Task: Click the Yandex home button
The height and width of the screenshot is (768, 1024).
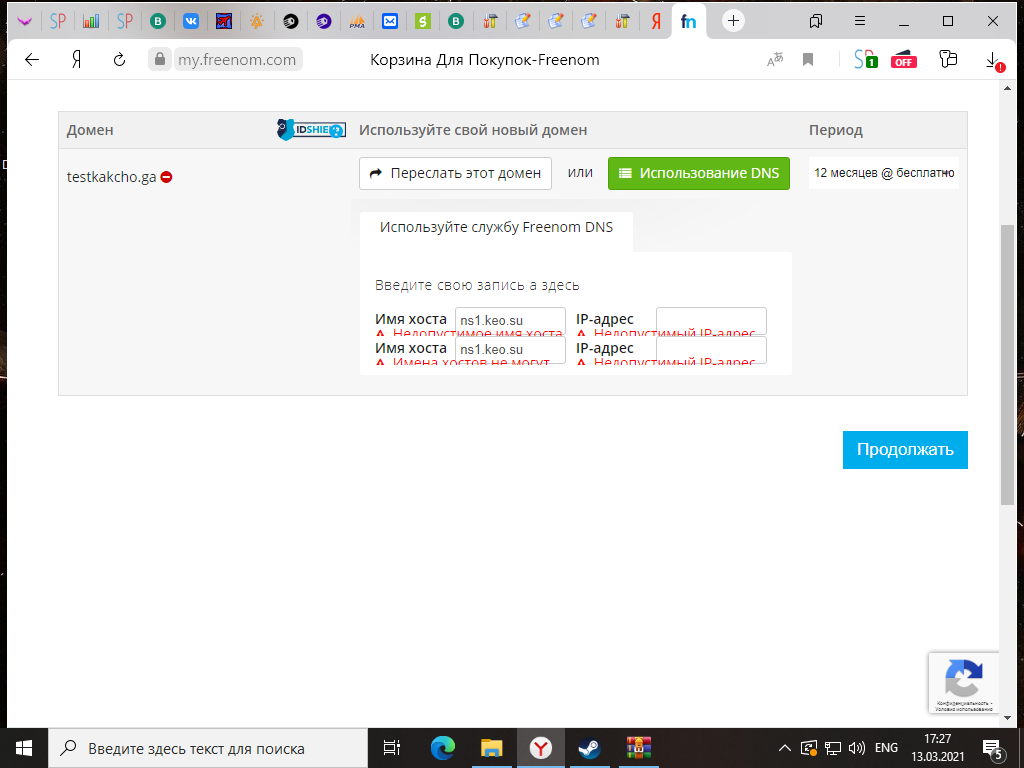Action: click(x=76, y=60)
